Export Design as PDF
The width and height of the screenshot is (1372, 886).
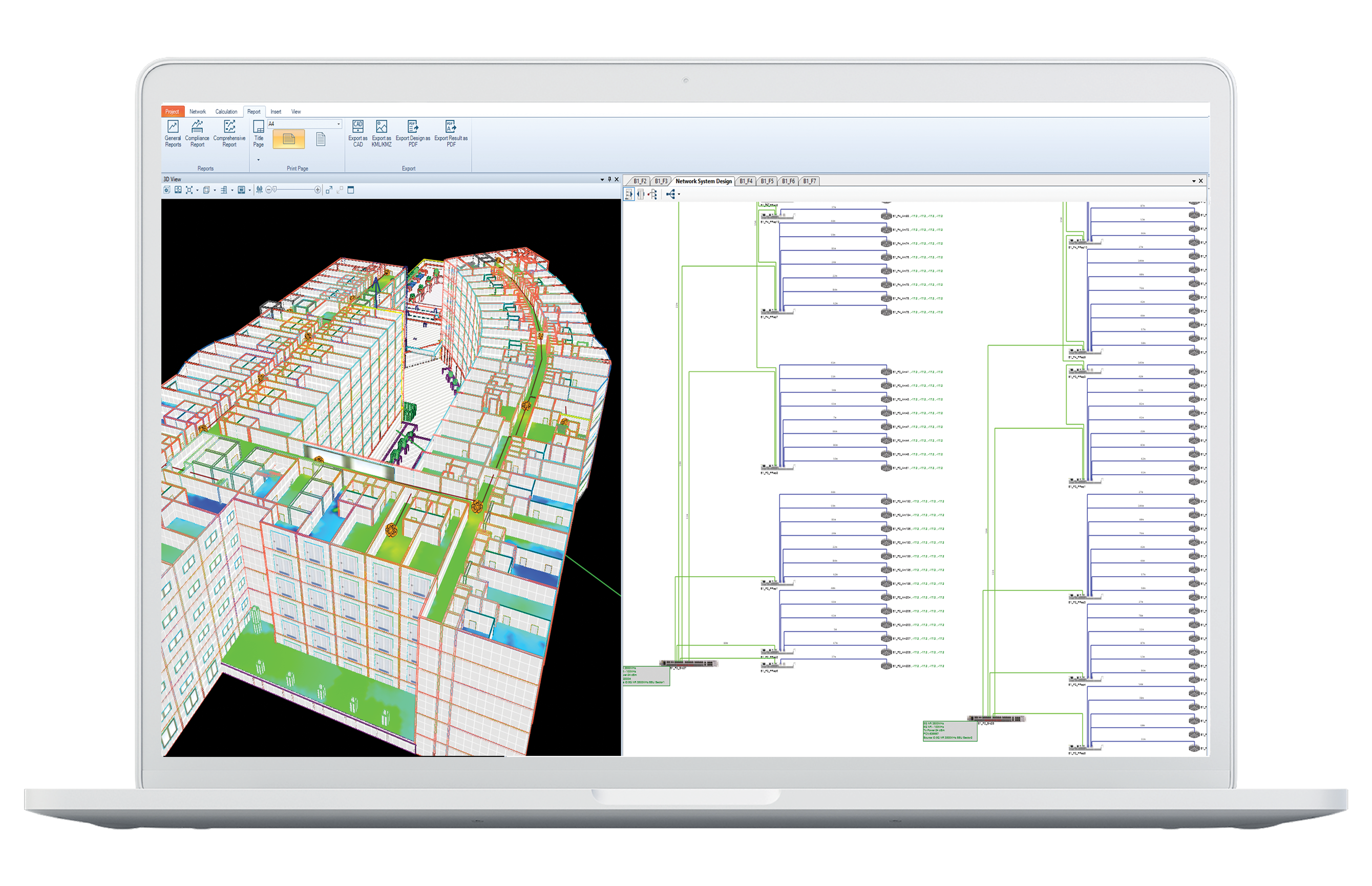pos(412,134)
